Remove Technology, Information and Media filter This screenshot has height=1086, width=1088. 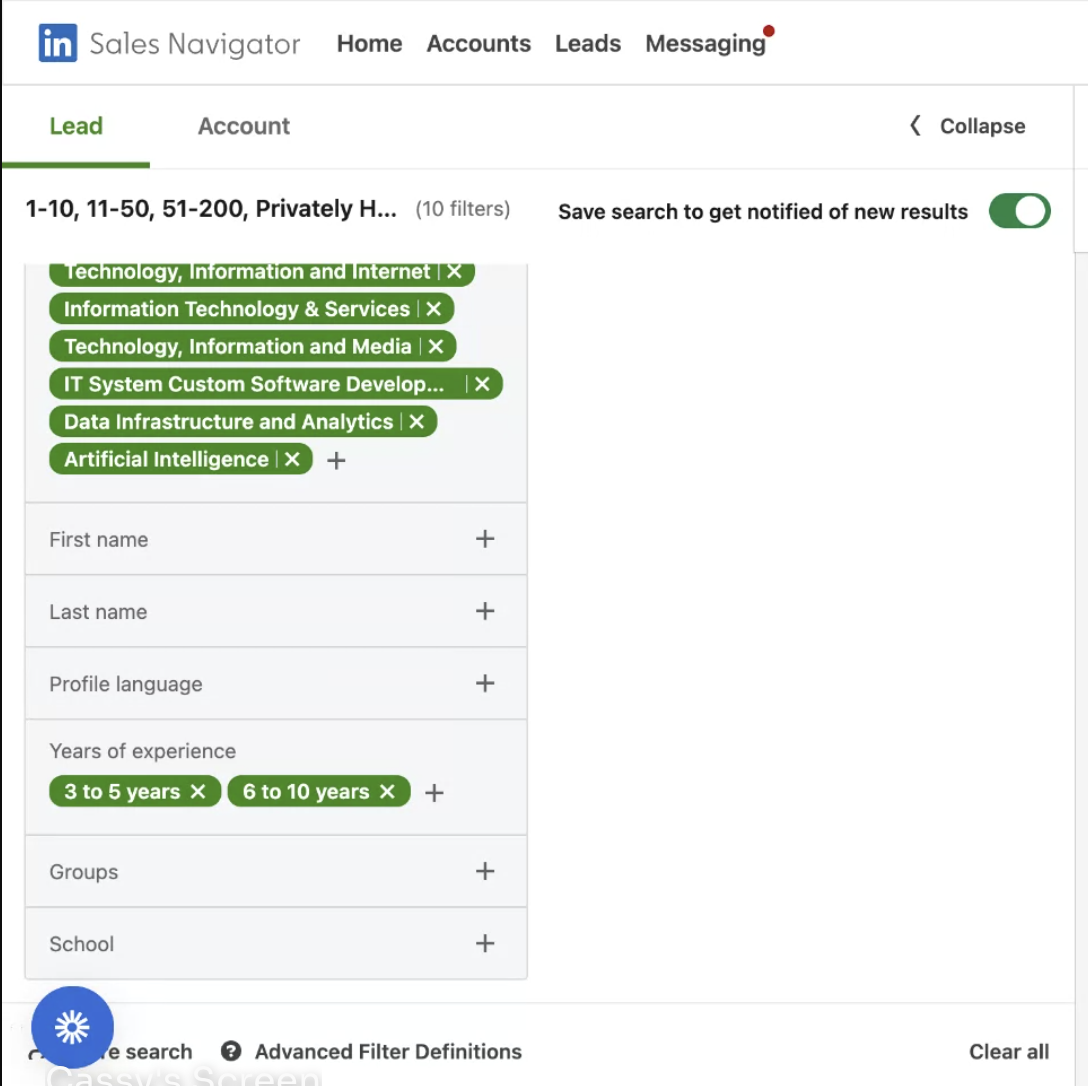tap(436, 346)
